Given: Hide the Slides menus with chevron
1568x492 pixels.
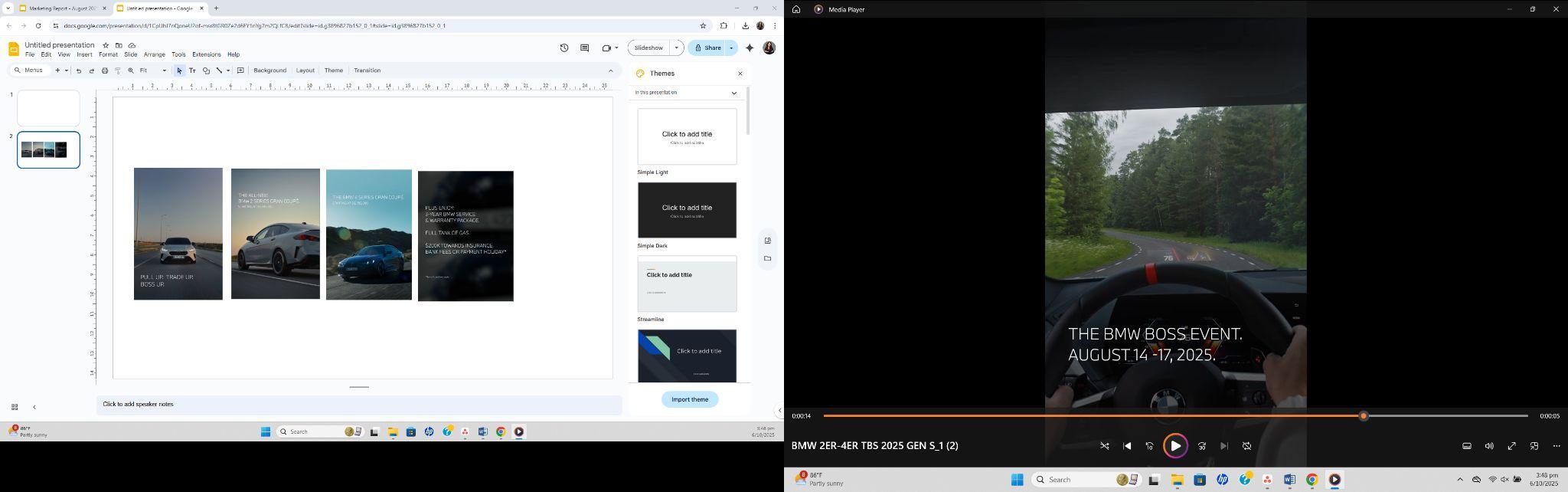Looking at the screenshot, I should 610,71.
